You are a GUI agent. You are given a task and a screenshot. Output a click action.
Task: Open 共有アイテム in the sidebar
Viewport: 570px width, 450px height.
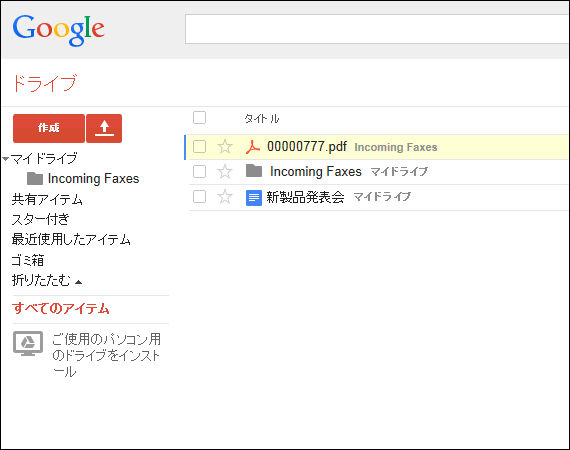47,199
